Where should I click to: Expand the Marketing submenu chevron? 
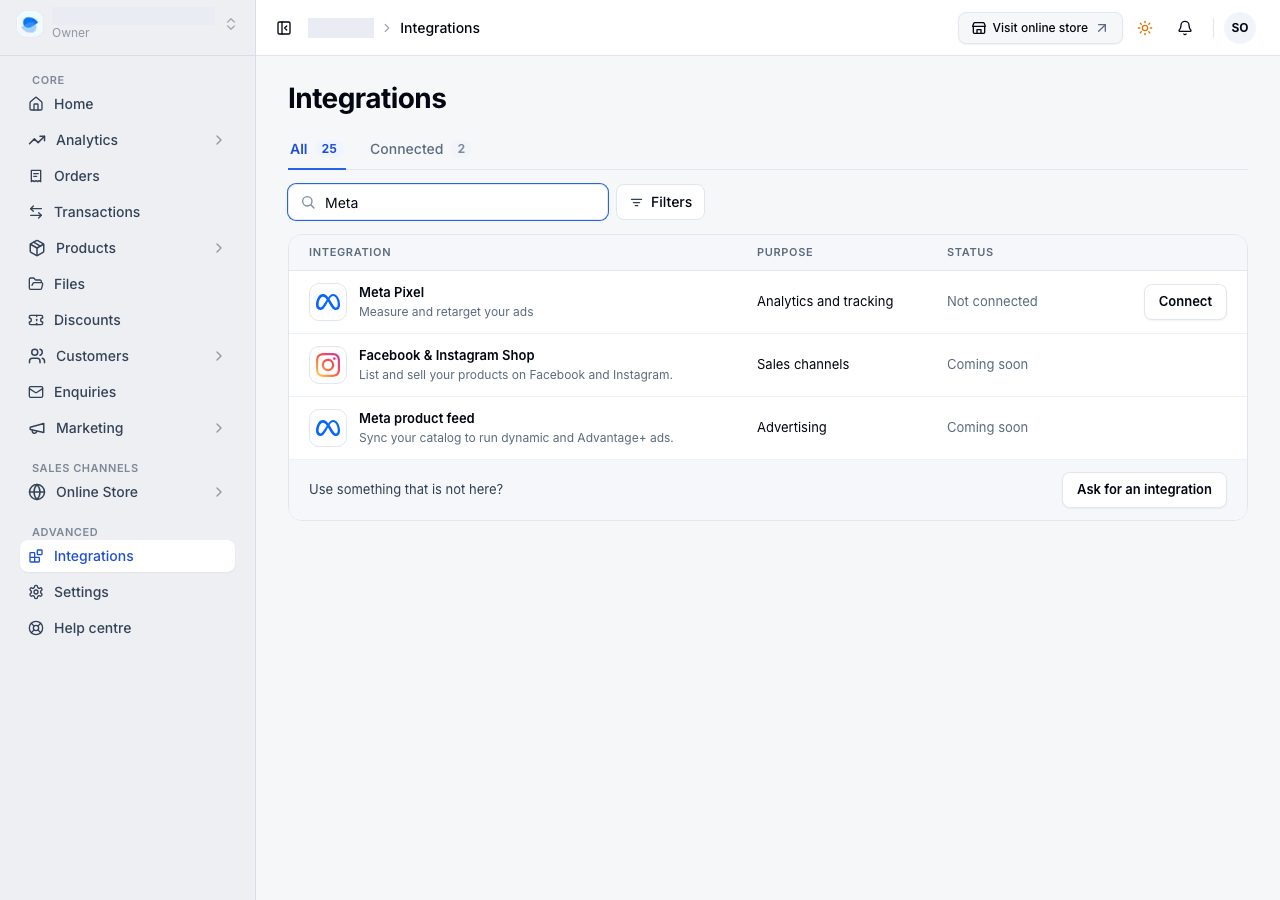pyautogui.click(x=219, y=428)
